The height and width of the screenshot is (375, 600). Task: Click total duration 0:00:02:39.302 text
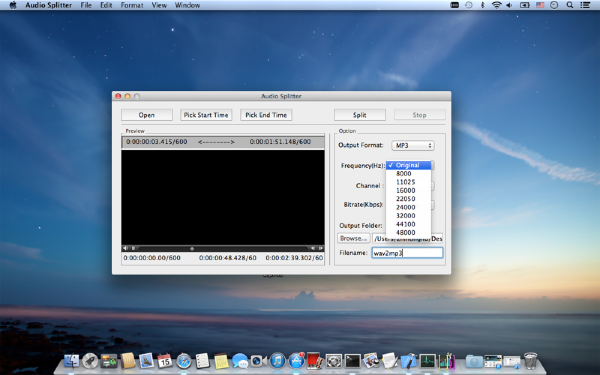tap(294, 258)
